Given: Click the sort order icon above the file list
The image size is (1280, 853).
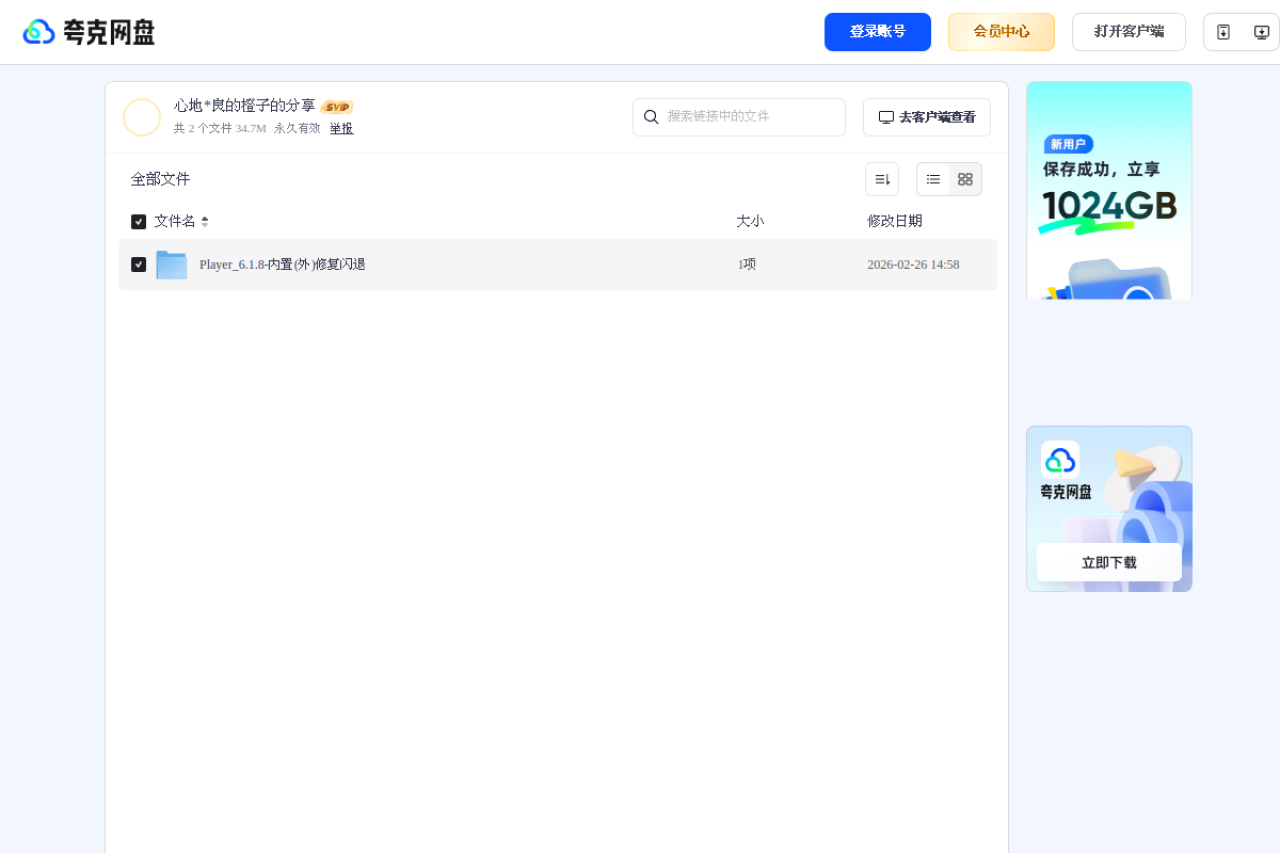Looking at the screenshot, I should pyautogui.click(x=881, y=178).
